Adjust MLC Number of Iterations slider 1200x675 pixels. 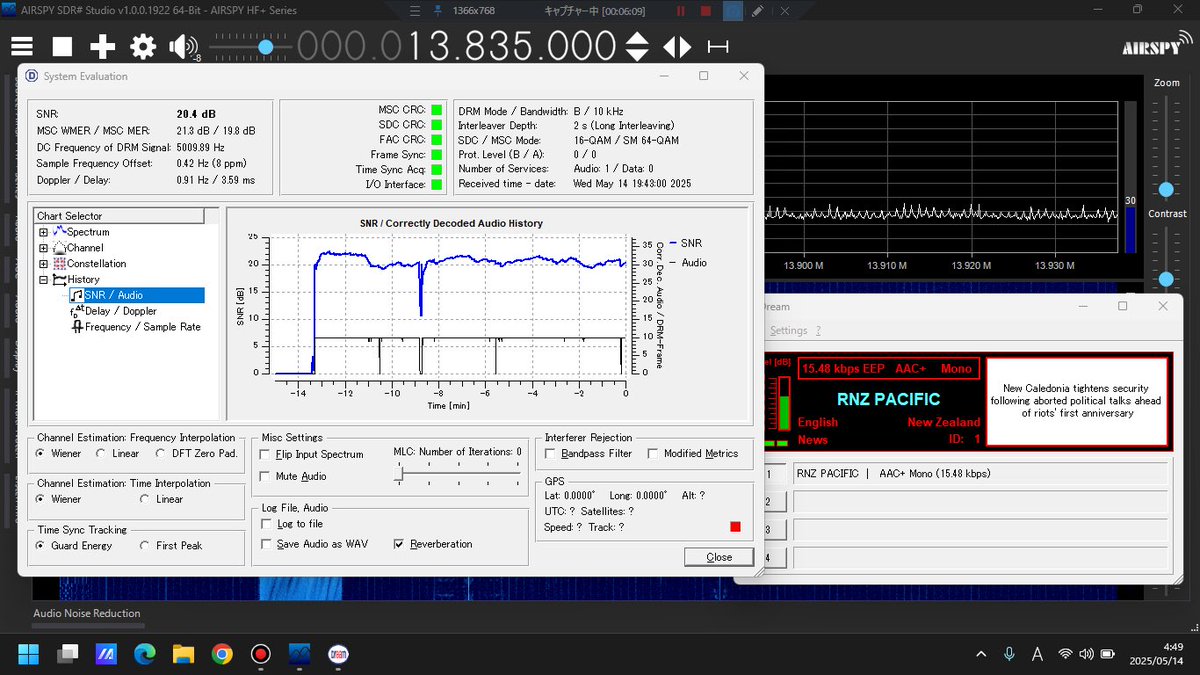tap(456, 476)
